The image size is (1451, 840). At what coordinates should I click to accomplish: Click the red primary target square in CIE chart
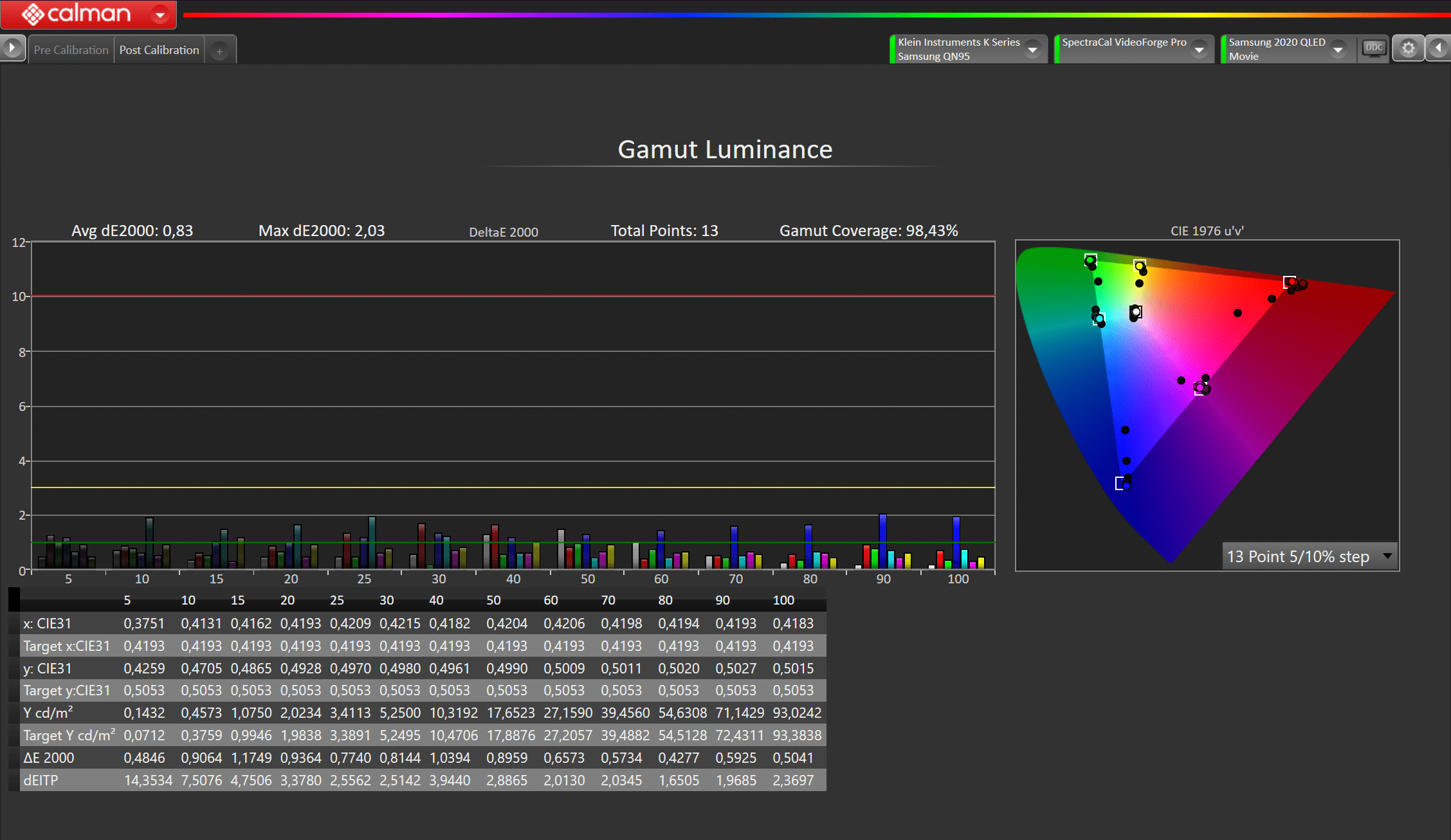coord(1289,282)
